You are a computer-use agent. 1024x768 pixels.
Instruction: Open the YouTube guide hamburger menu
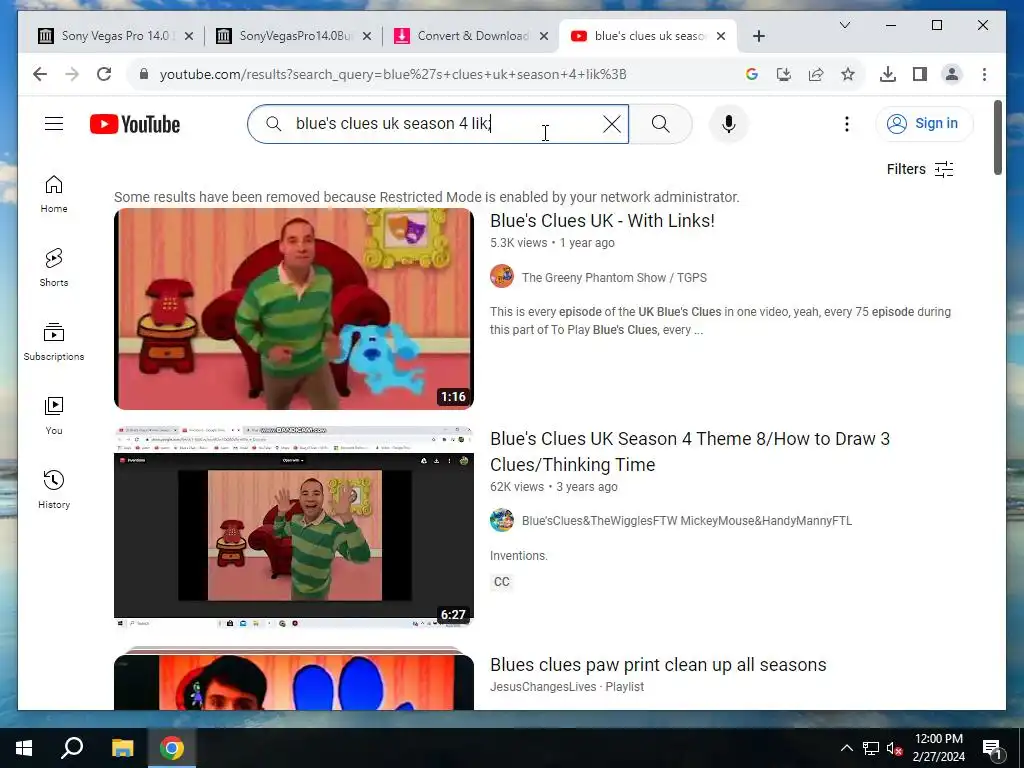tap(54, 123)
